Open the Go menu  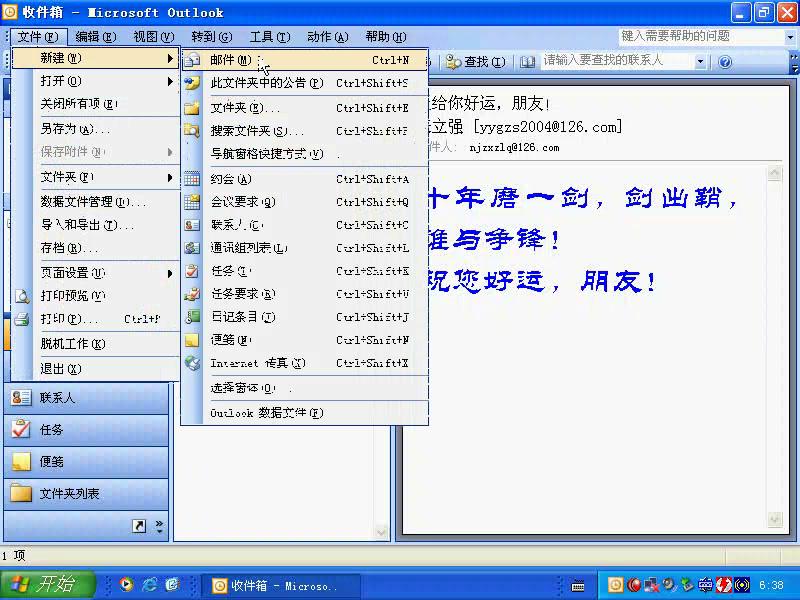click(x=212, y=37)
